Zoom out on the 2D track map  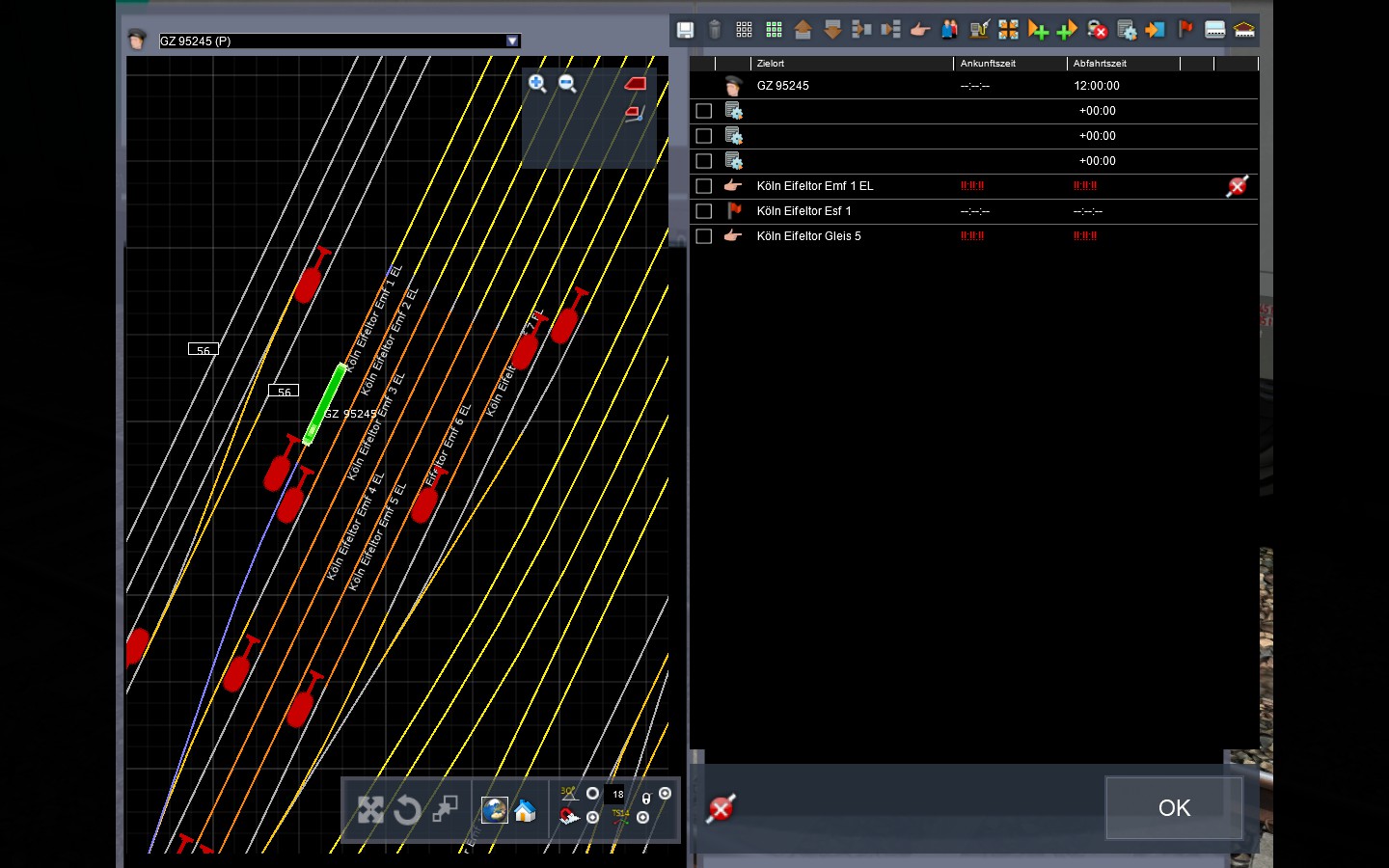(x=568, y=84)
